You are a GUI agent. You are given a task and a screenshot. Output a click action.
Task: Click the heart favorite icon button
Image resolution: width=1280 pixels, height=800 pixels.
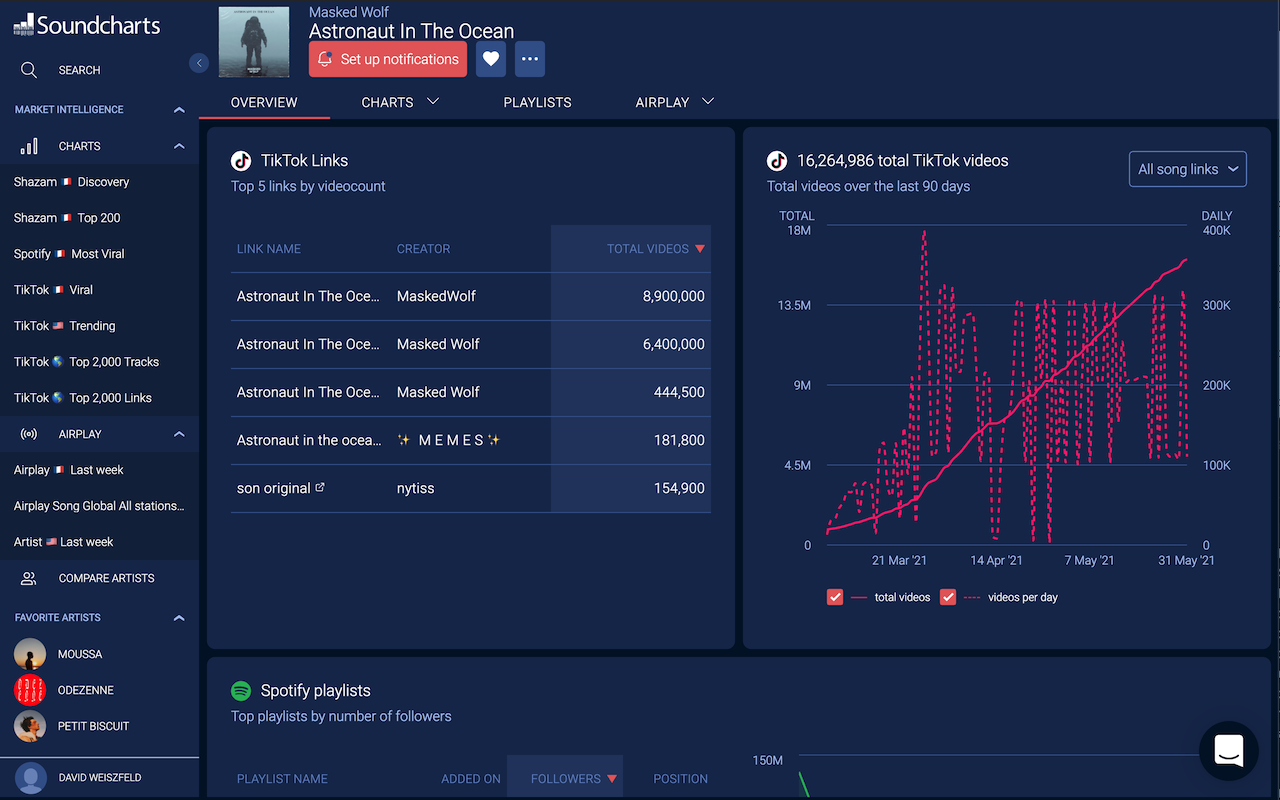pos(490,59)
